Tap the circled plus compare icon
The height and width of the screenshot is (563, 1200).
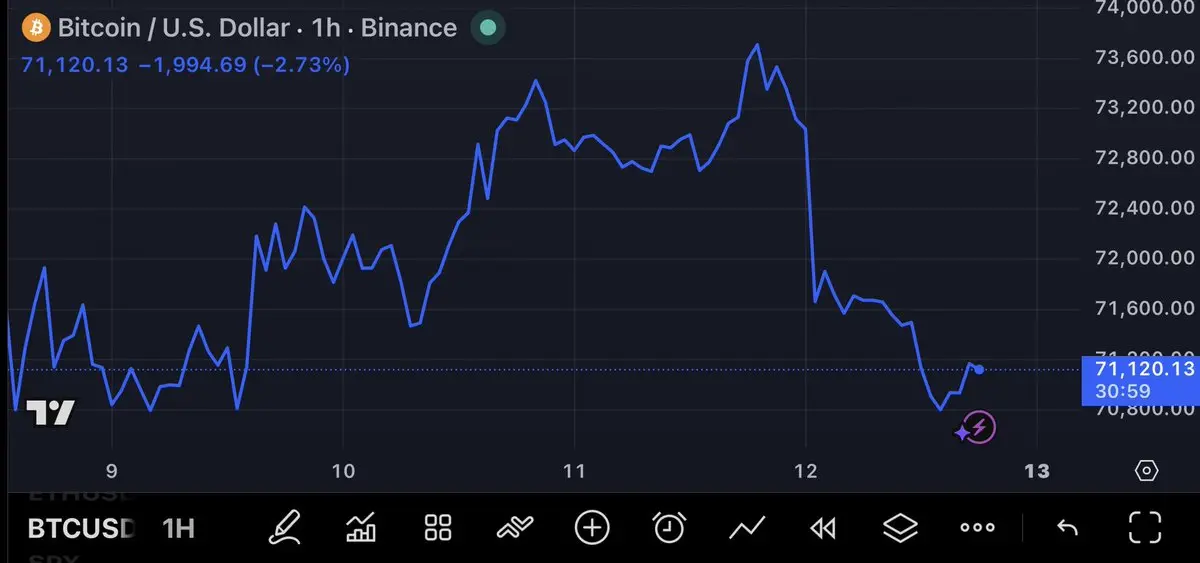(x=592, y=527)
